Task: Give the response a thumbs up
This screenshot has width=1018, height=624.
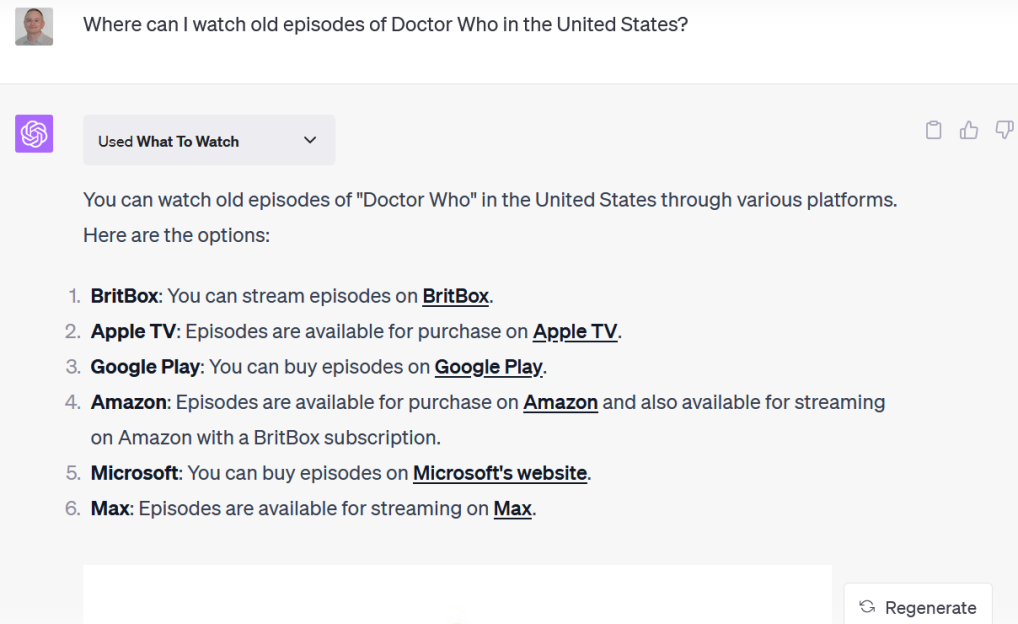Action: 969,130
